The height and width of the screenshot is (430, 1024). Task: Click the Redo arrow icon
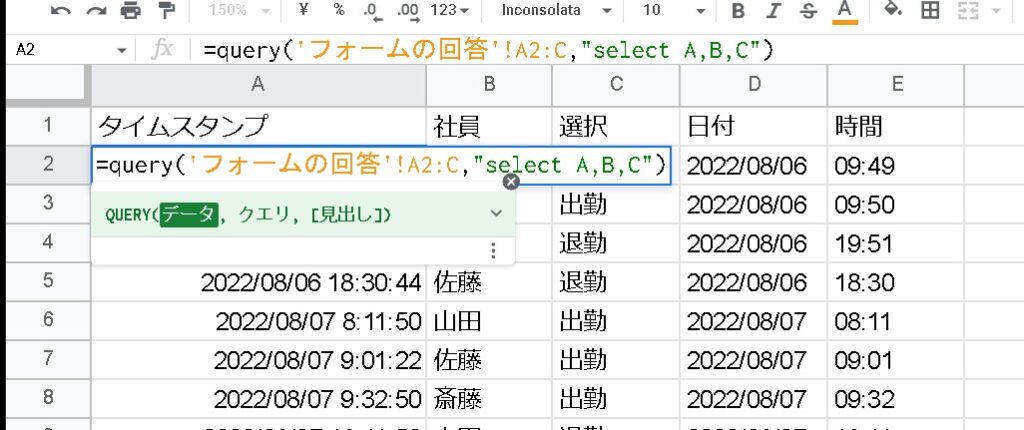pos(95,11)
